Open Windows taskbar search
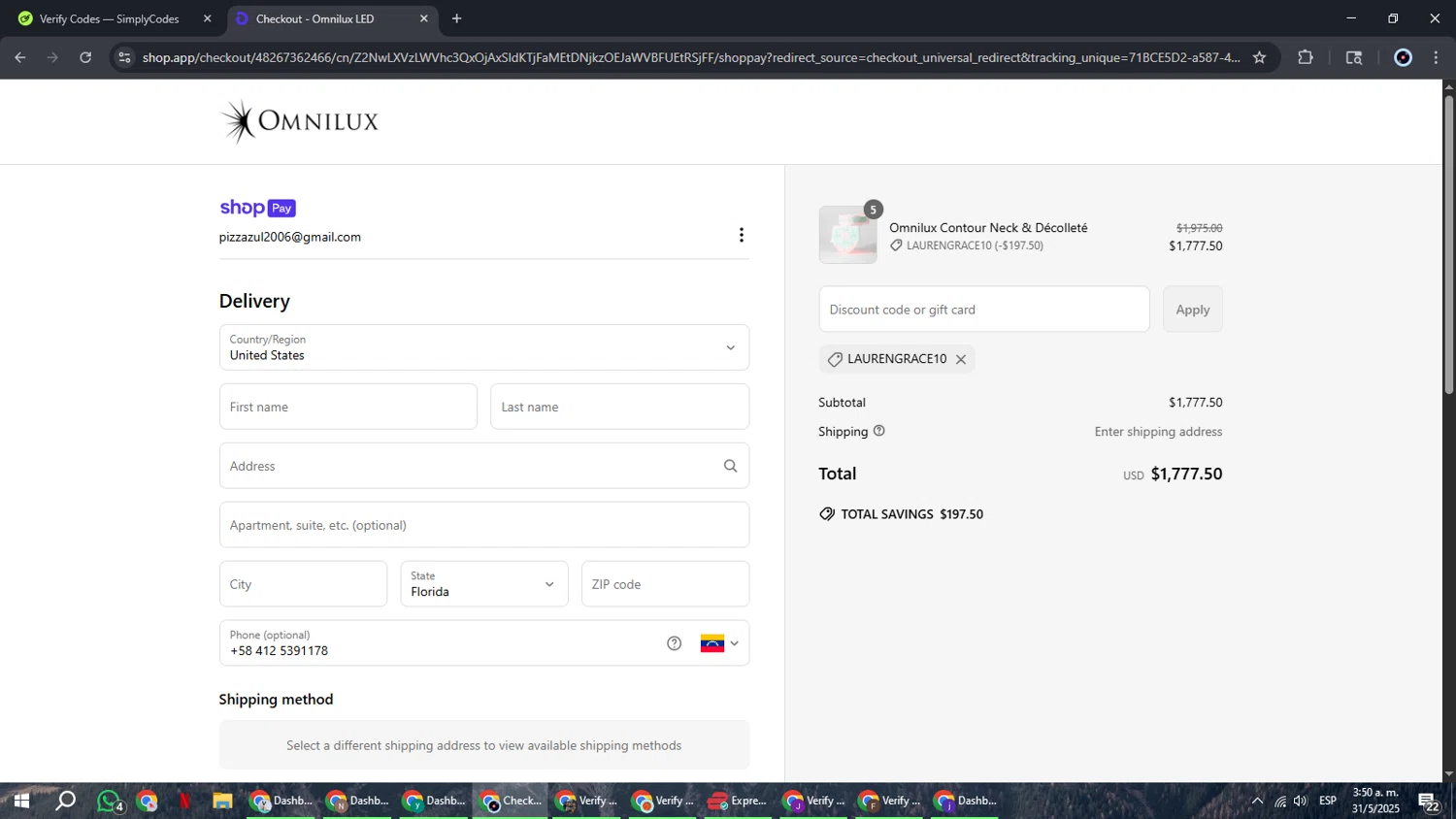 tap(65, 801)
